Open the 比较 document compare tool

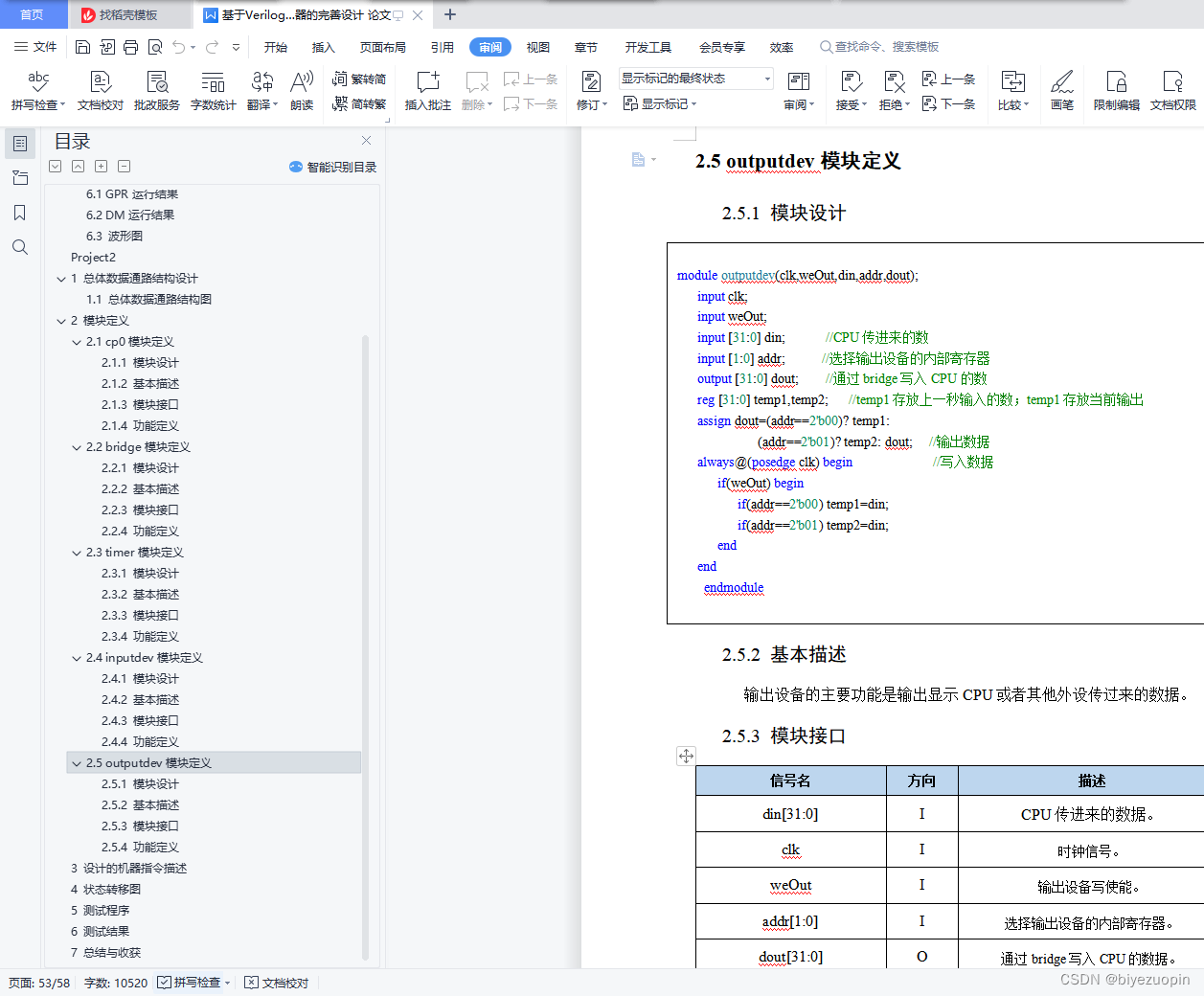tap(1013, 91)
